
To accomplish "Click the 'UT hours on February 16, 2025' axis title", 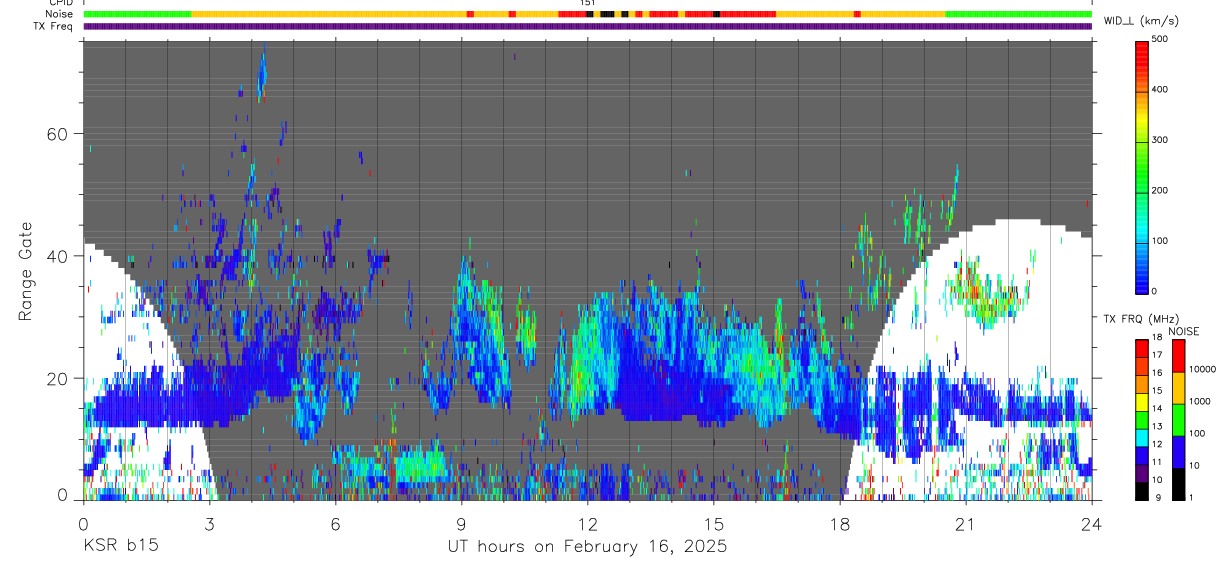I will point(587,547).
